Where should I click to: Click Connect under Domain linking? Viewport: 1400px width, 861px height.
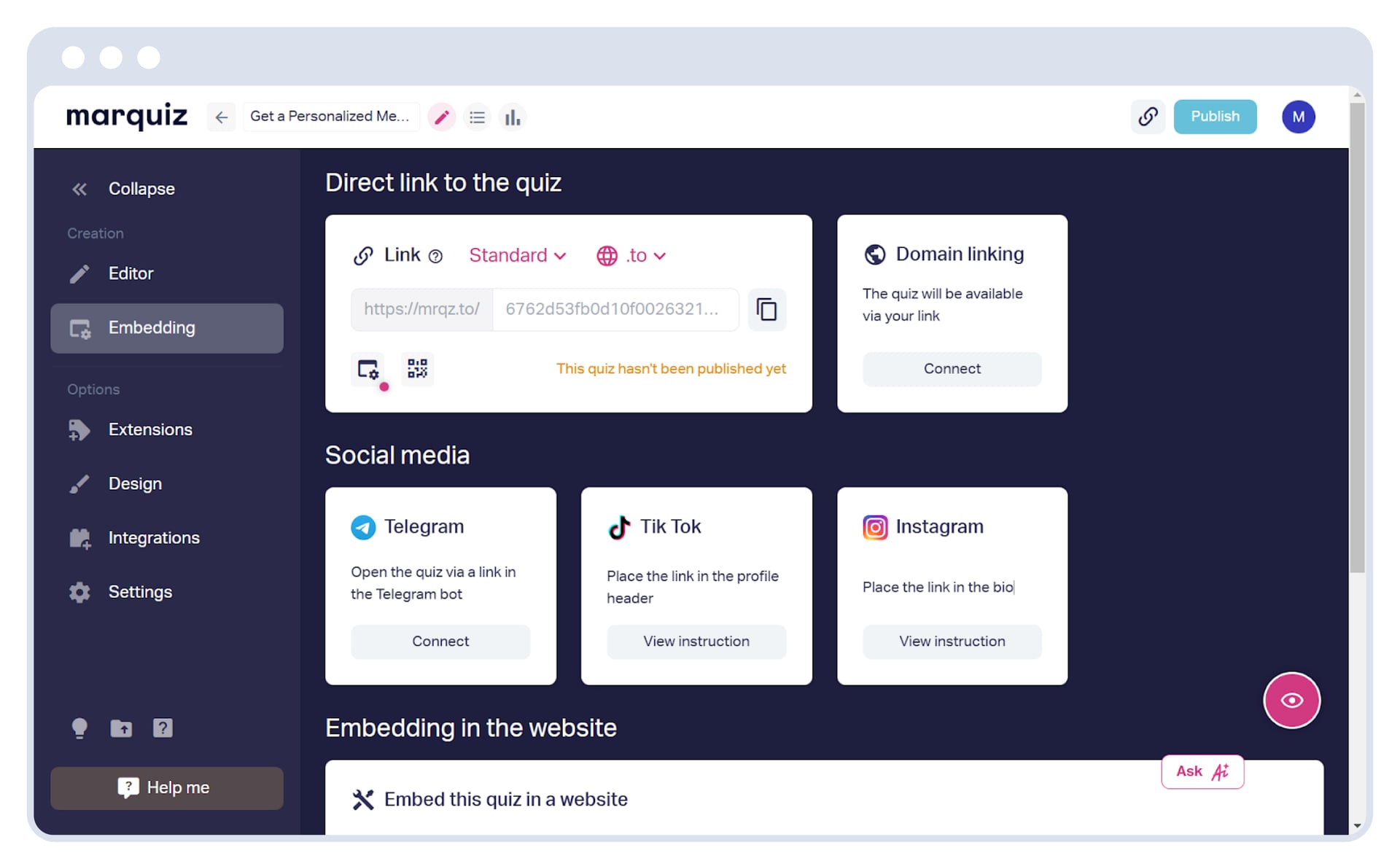tap(952, 369)
